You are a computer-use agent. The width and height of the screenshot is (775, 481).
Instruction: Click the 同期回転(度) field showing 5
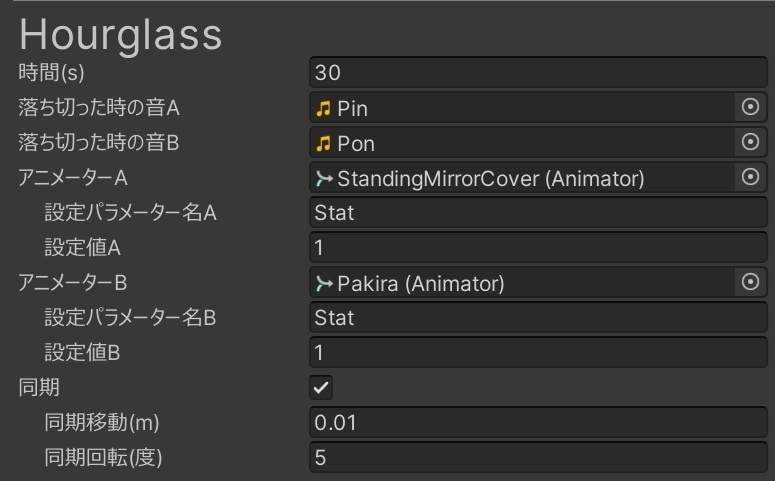538,458
